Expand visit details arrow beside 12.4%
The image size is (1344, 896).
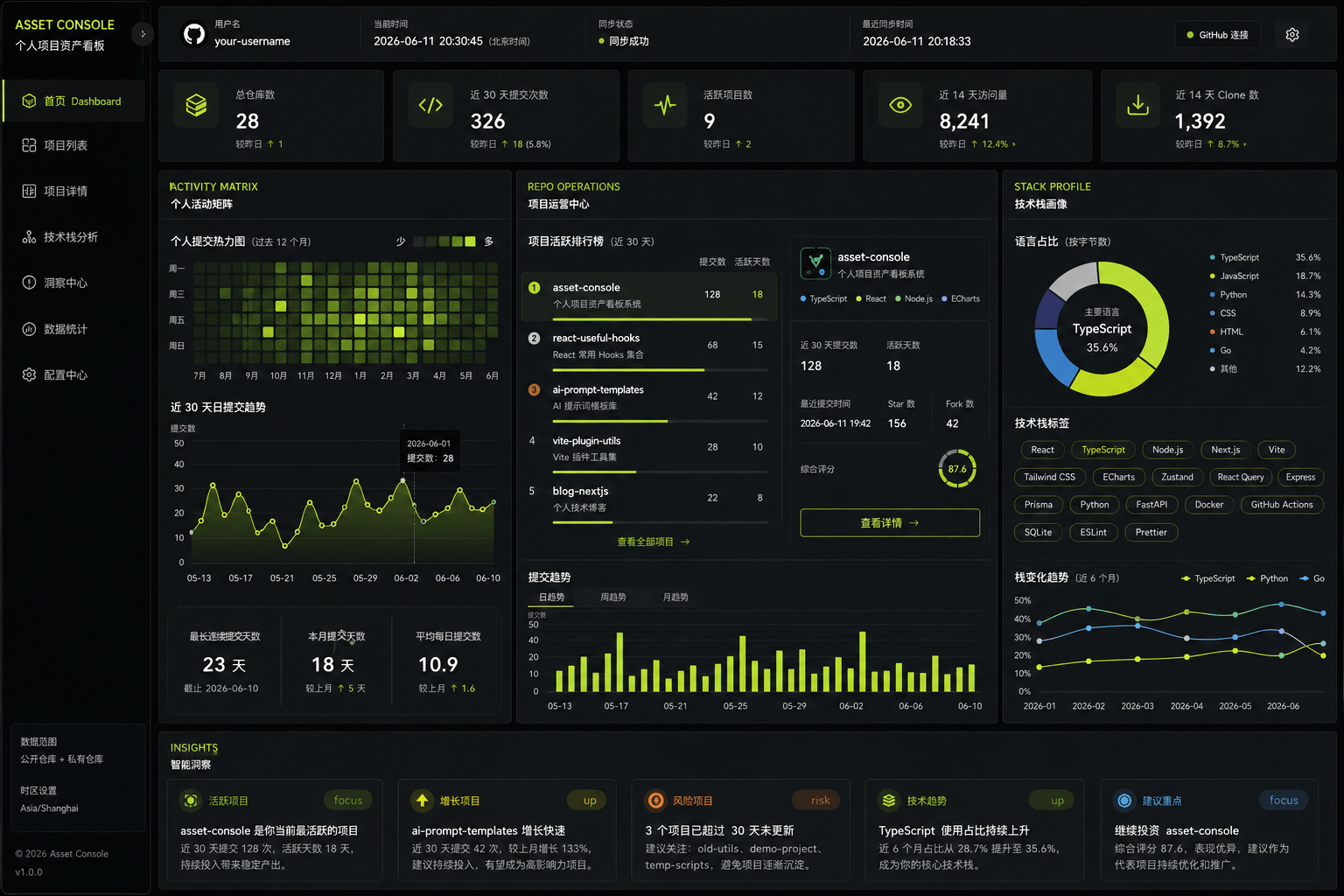click(1014, 144)
